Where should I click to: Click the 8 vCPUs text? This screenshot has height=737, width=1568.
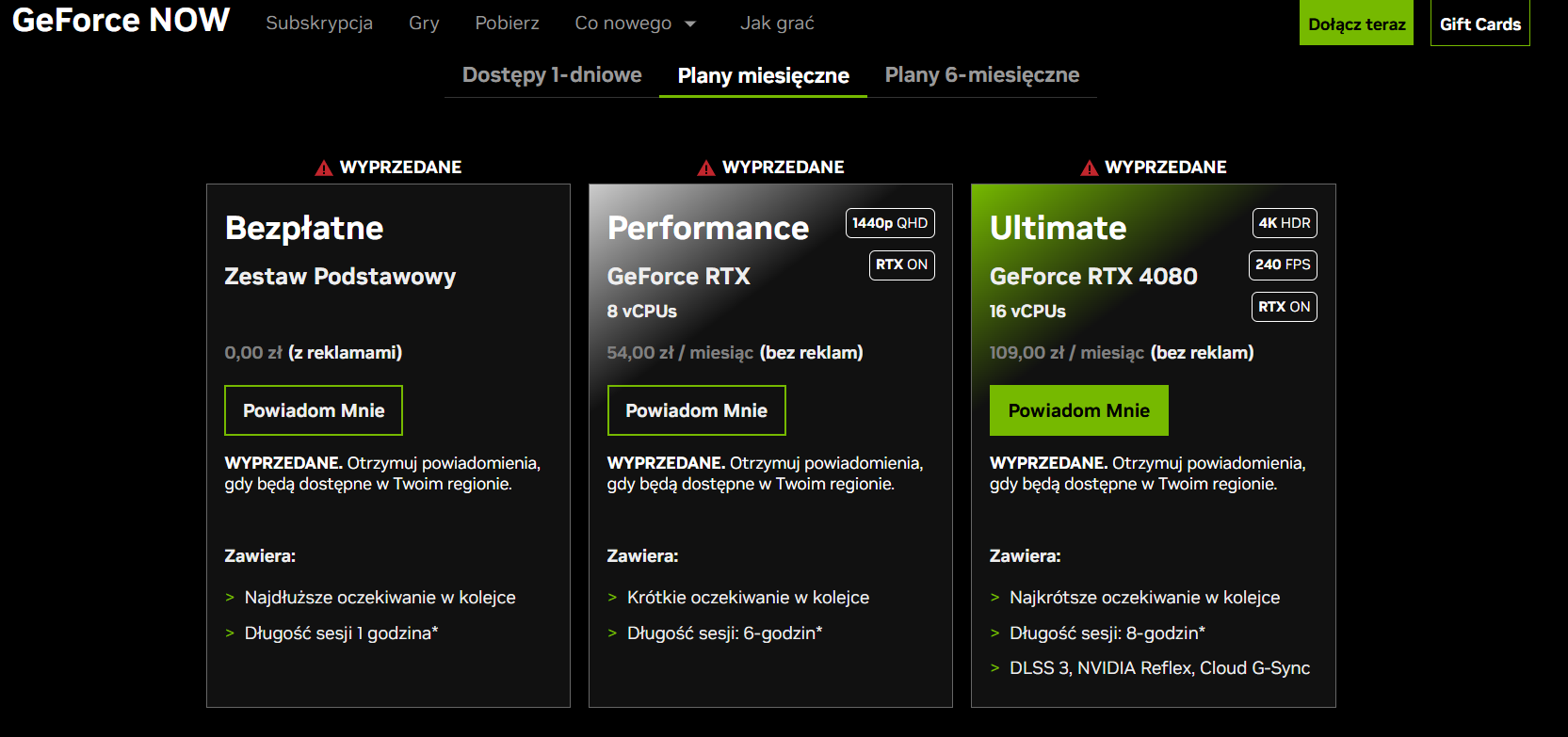(642, 312)
